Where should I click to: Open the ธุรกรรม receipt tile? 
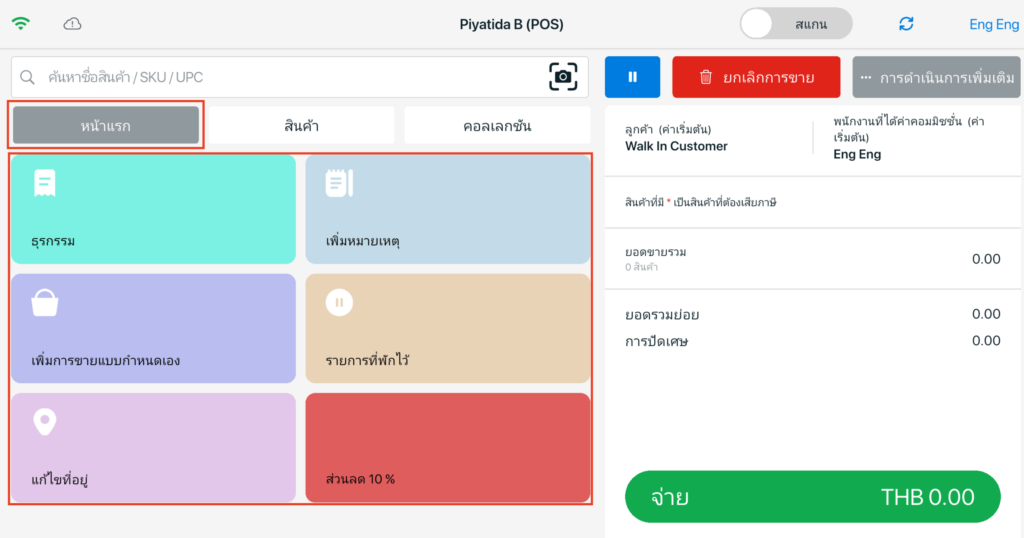pyautogui.click(x=153, y=209)
